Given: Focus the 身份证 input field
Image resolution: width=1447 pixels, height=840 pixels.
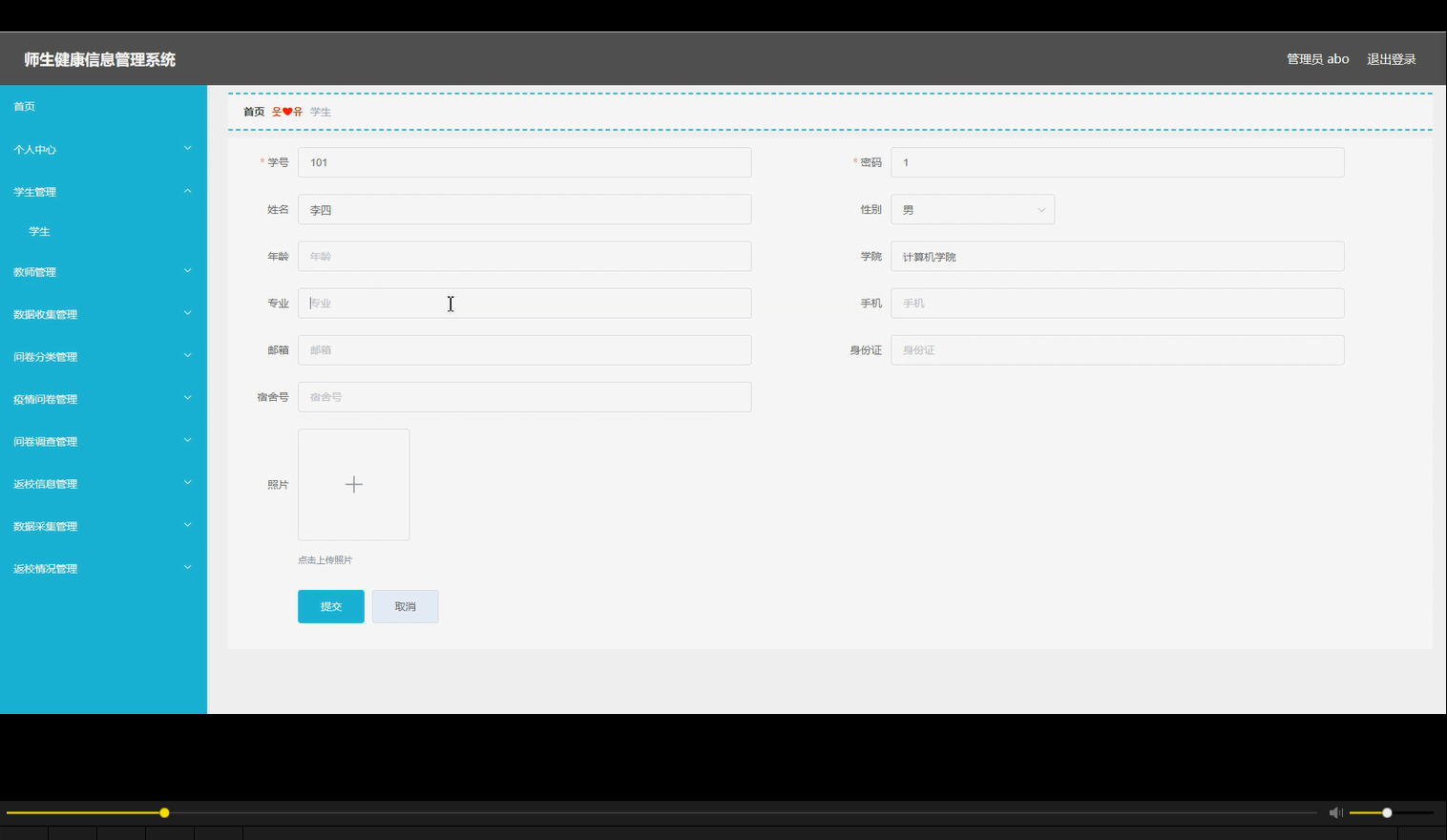Looking at the screenshot, I should tap(1117, 349).
